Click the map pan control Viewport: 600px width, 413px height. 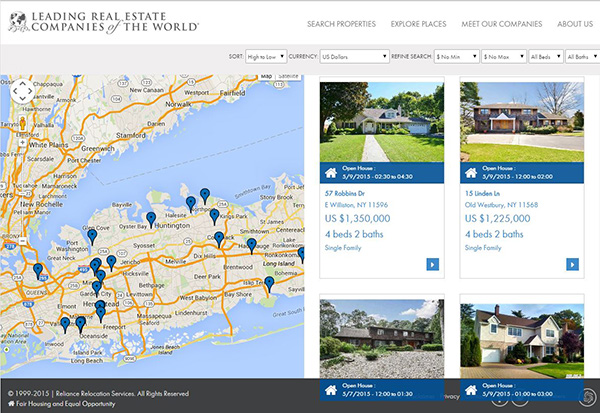coord(22,92)
